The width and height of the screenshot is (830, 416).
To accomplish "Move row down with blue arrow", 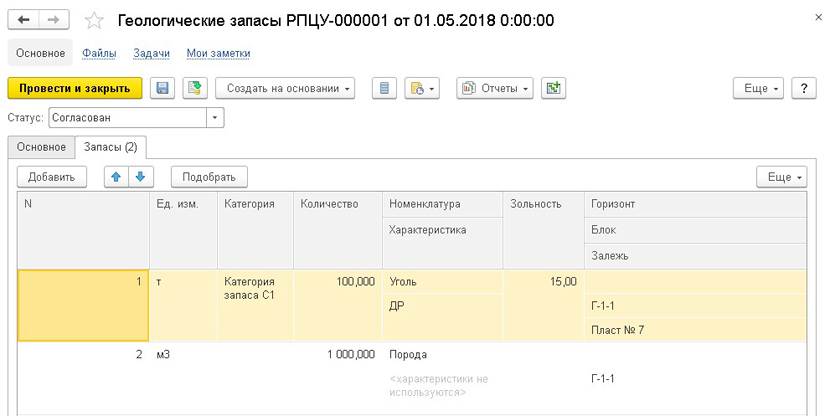I will pyautogui.click(x=140, y=177).
